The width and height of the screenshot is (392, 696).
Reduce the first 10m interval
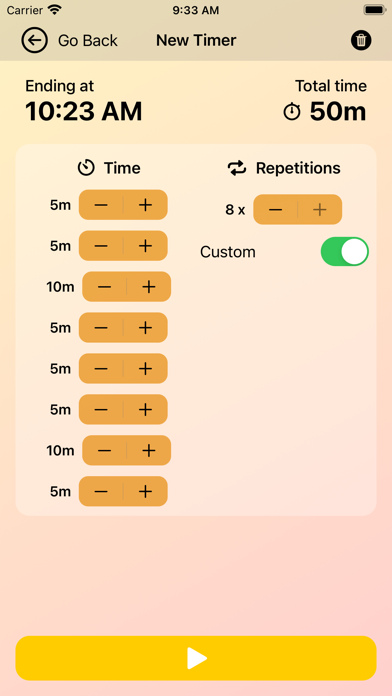tap(104, 287)
